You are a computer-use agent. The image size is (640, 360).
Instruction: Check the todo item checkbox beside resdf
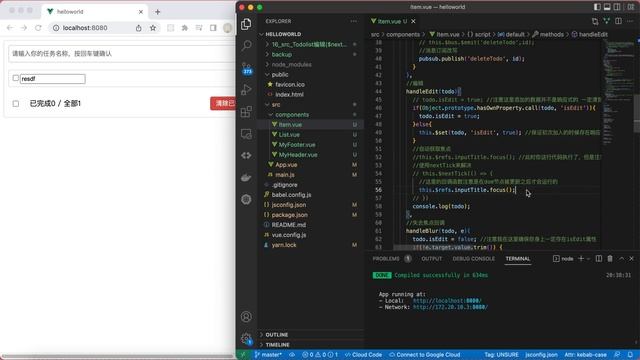coord(16,78)
